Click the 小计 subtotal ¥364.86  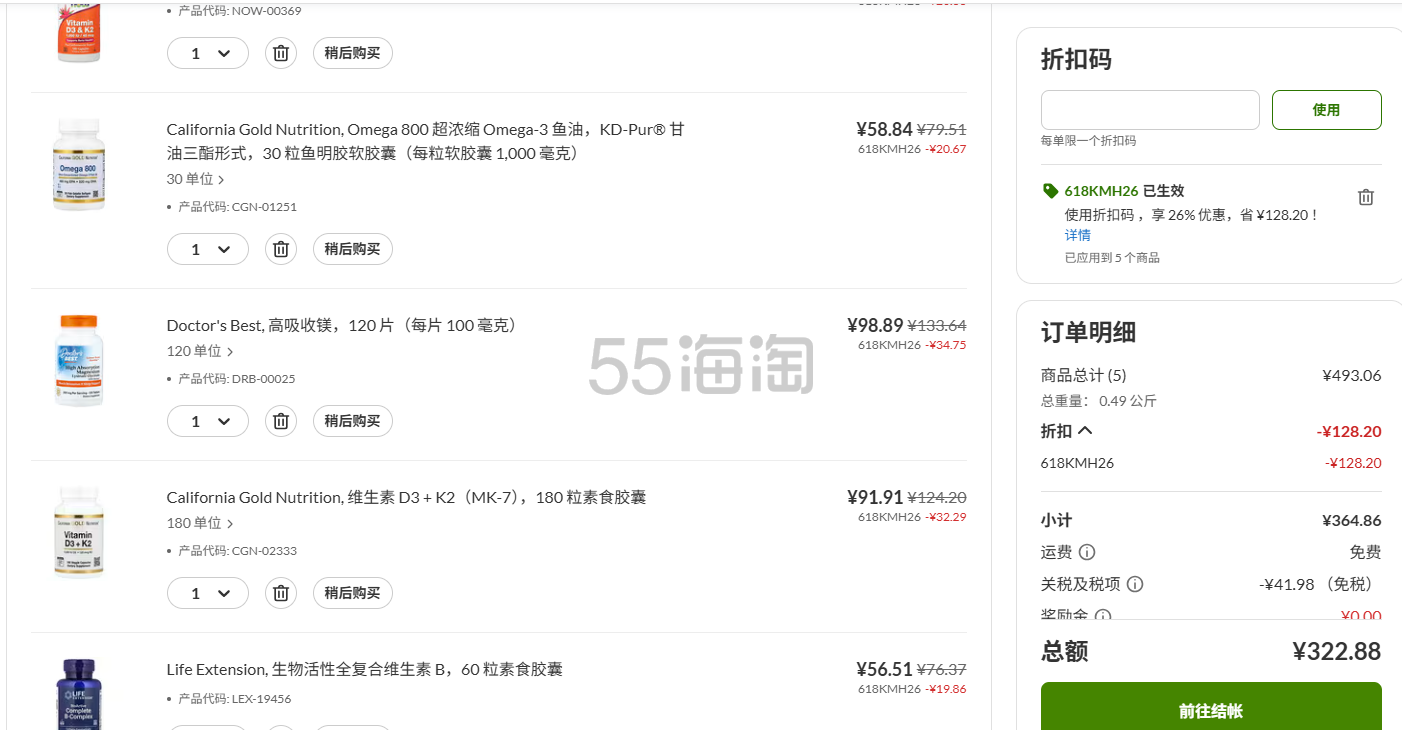pyautogui.click(x=1352, y=520)
